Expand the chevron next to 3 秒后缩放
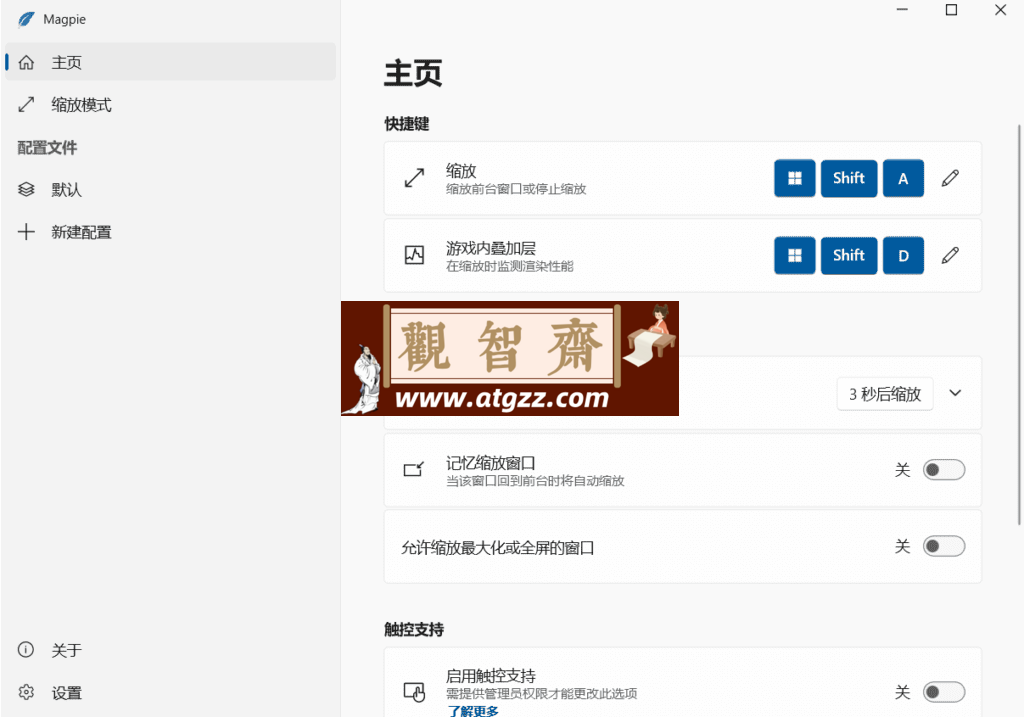 [x=955, y=393]
